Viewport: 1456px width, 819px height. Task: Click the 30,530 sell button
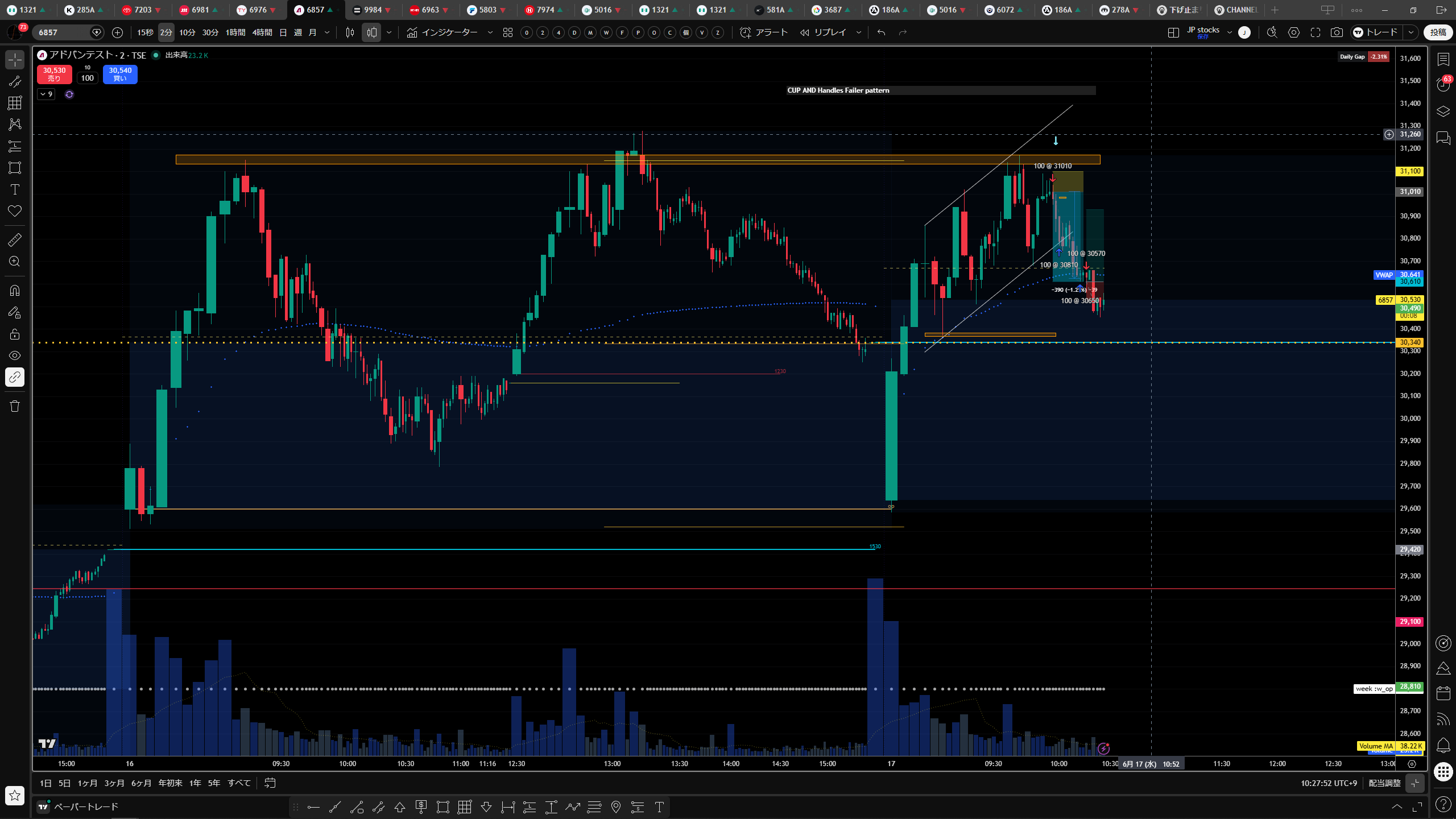pyautogui.click(x=55, y=75)
